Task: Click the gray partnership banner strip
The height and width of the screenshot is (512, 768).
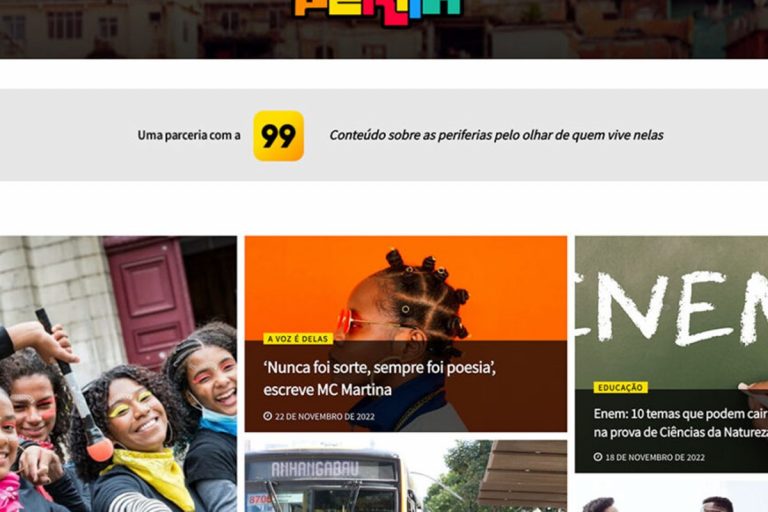Action: [x=384, y=135]
